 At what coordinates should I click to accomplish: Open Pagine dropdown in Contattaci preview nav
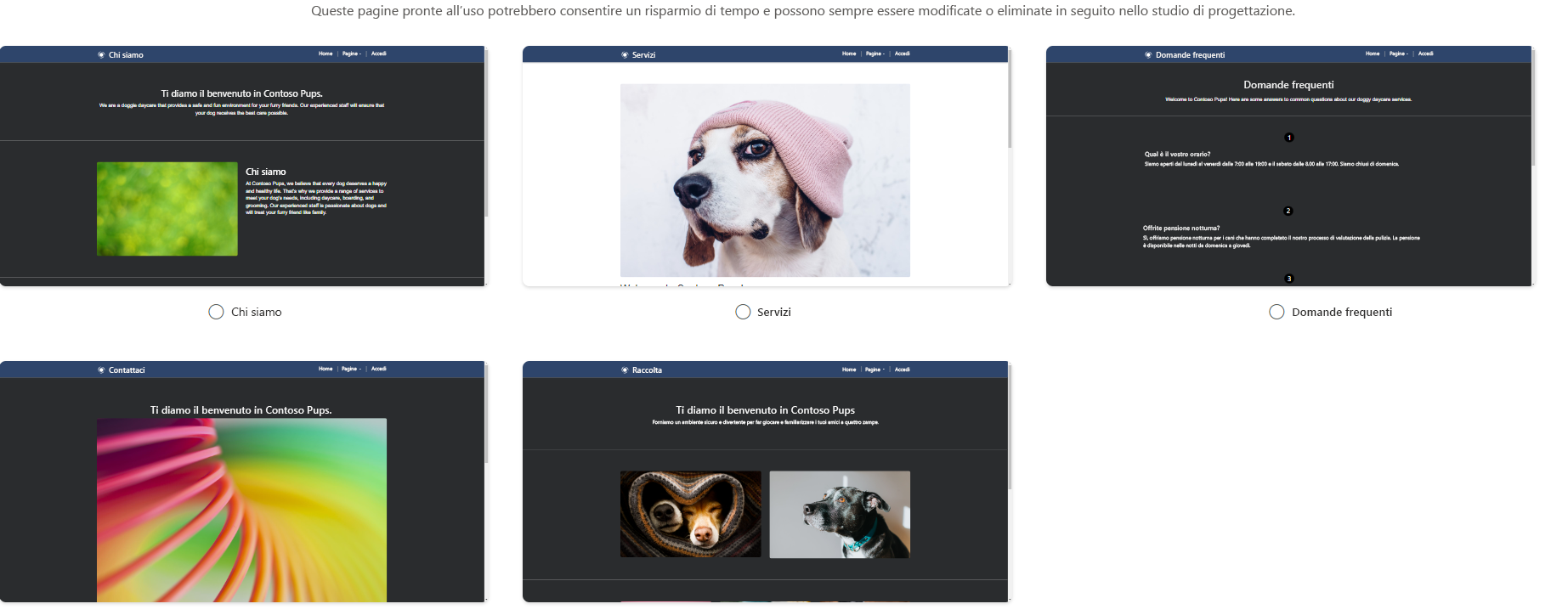[351, 369]
